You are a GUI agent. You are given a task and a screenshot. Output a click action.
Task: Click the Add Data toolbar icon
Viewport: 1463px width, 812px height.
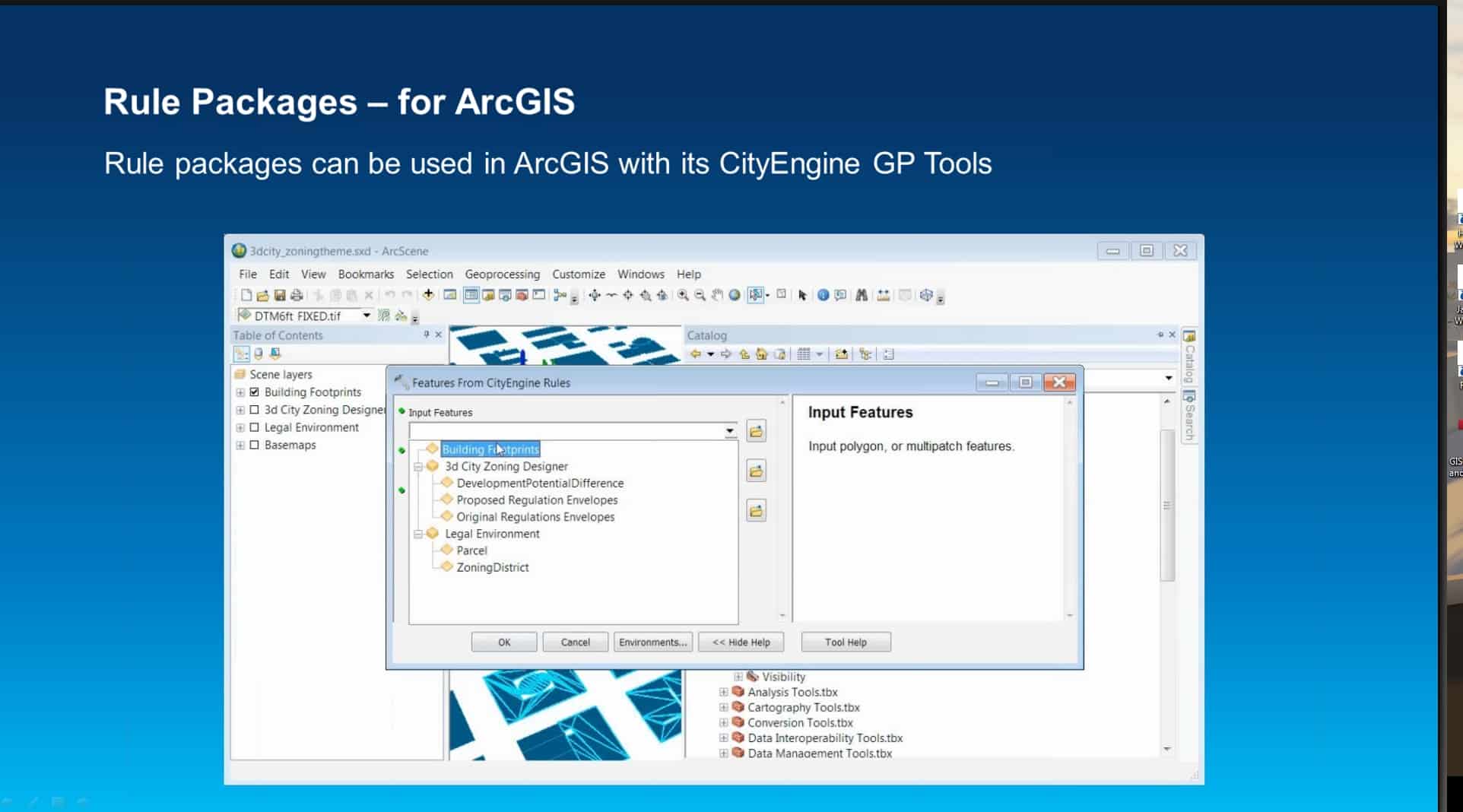[x=428, y=295]
